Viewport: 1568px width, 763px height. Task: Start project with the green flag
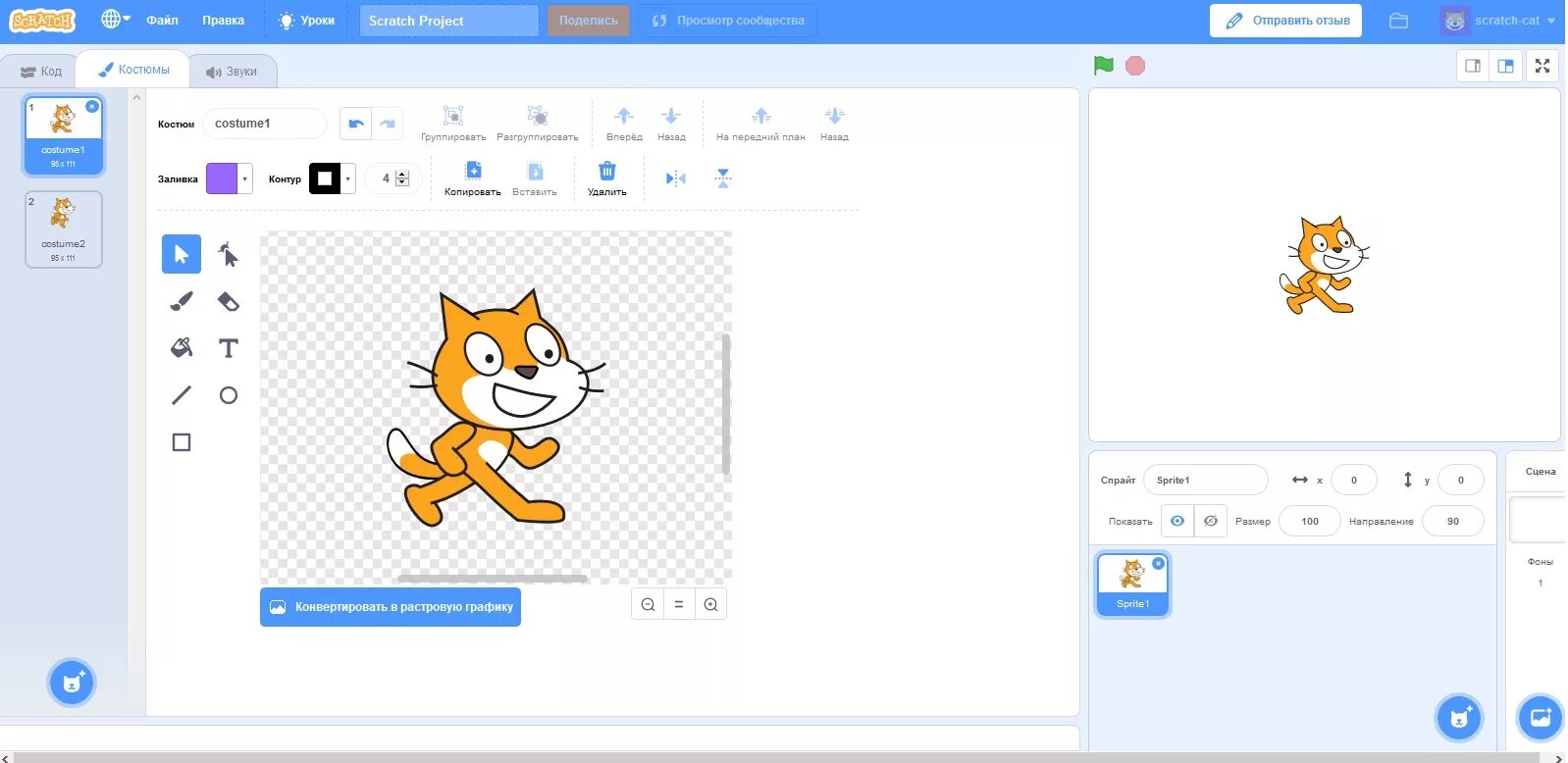click(x=1104, y=66)
